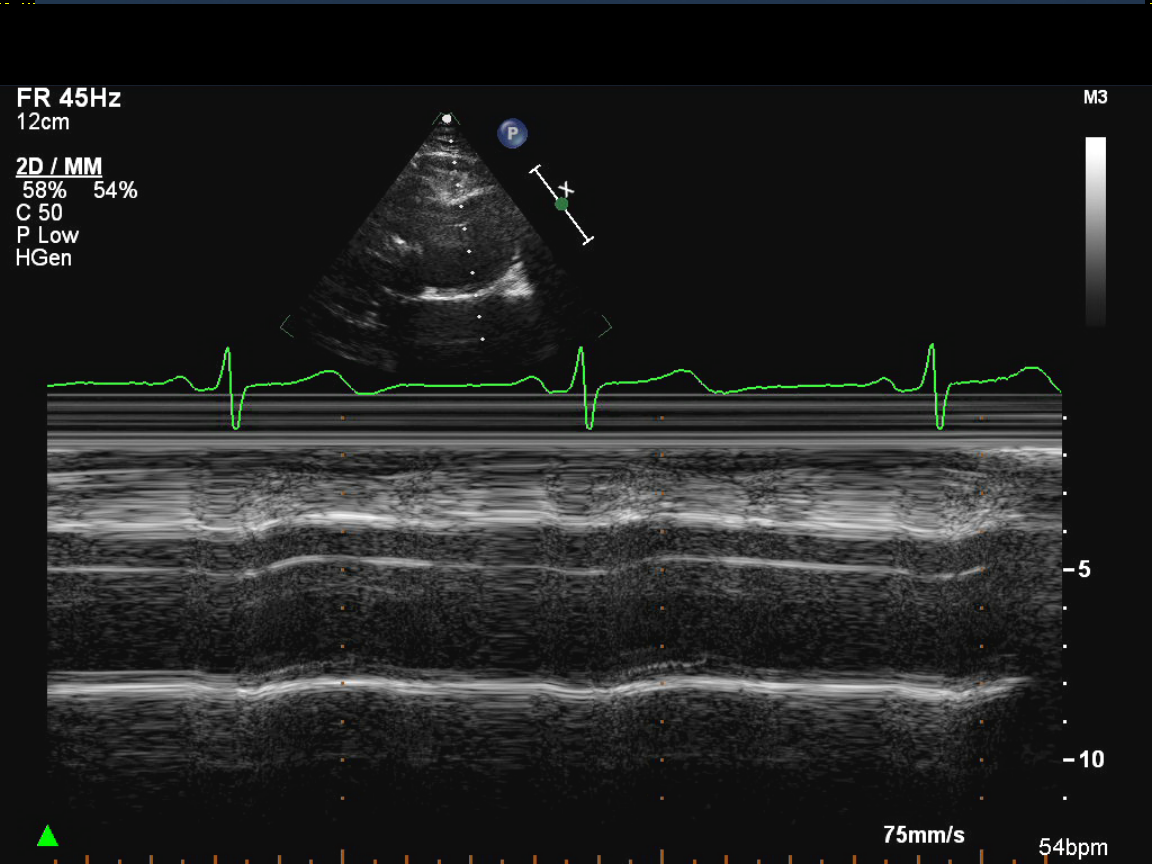
Task: Select the M3 indicator in the top right
Action: 1095,98
